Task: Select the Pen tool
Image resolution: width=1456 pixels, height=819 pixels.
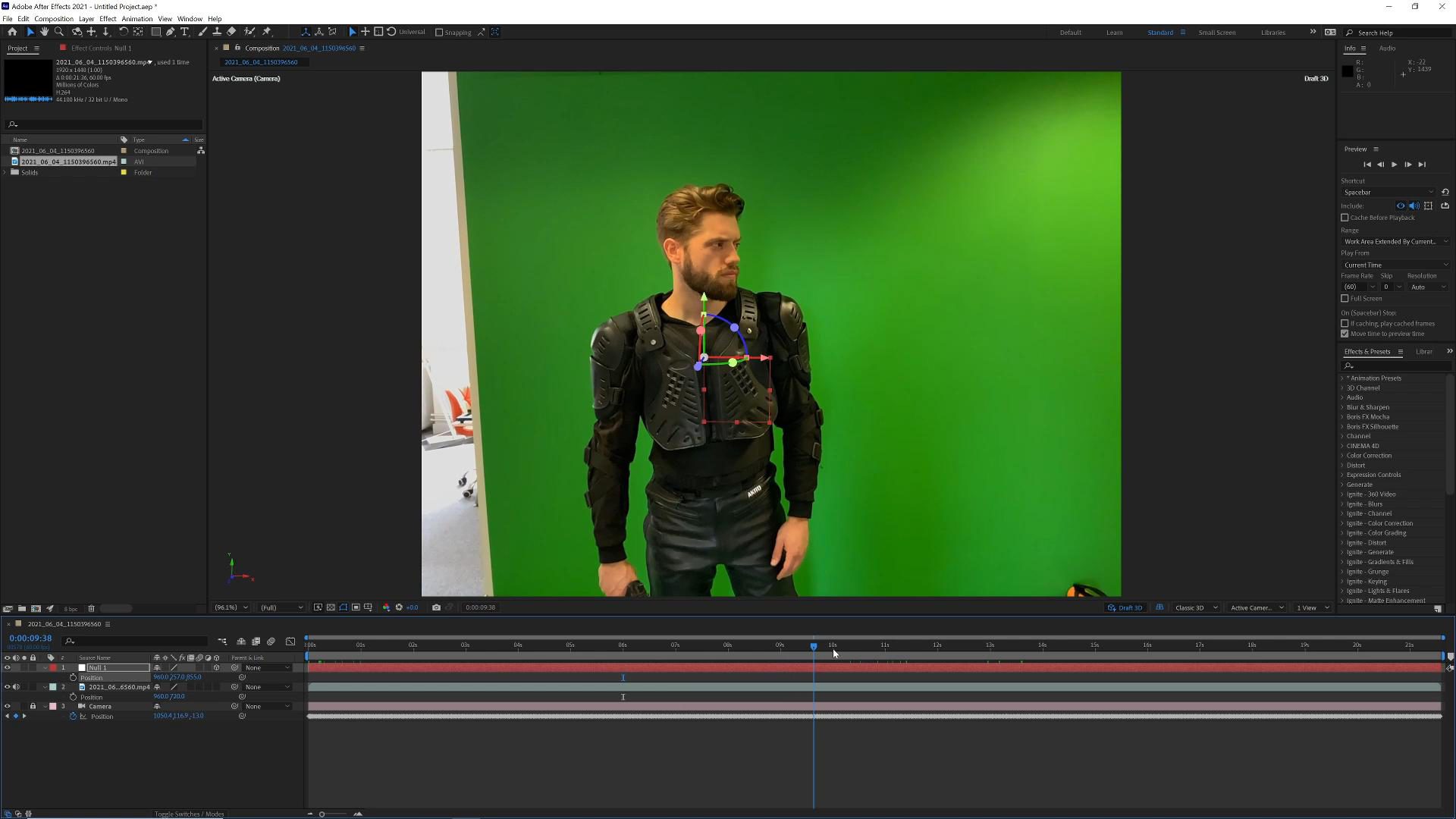Action: click(x=170, y=32)
